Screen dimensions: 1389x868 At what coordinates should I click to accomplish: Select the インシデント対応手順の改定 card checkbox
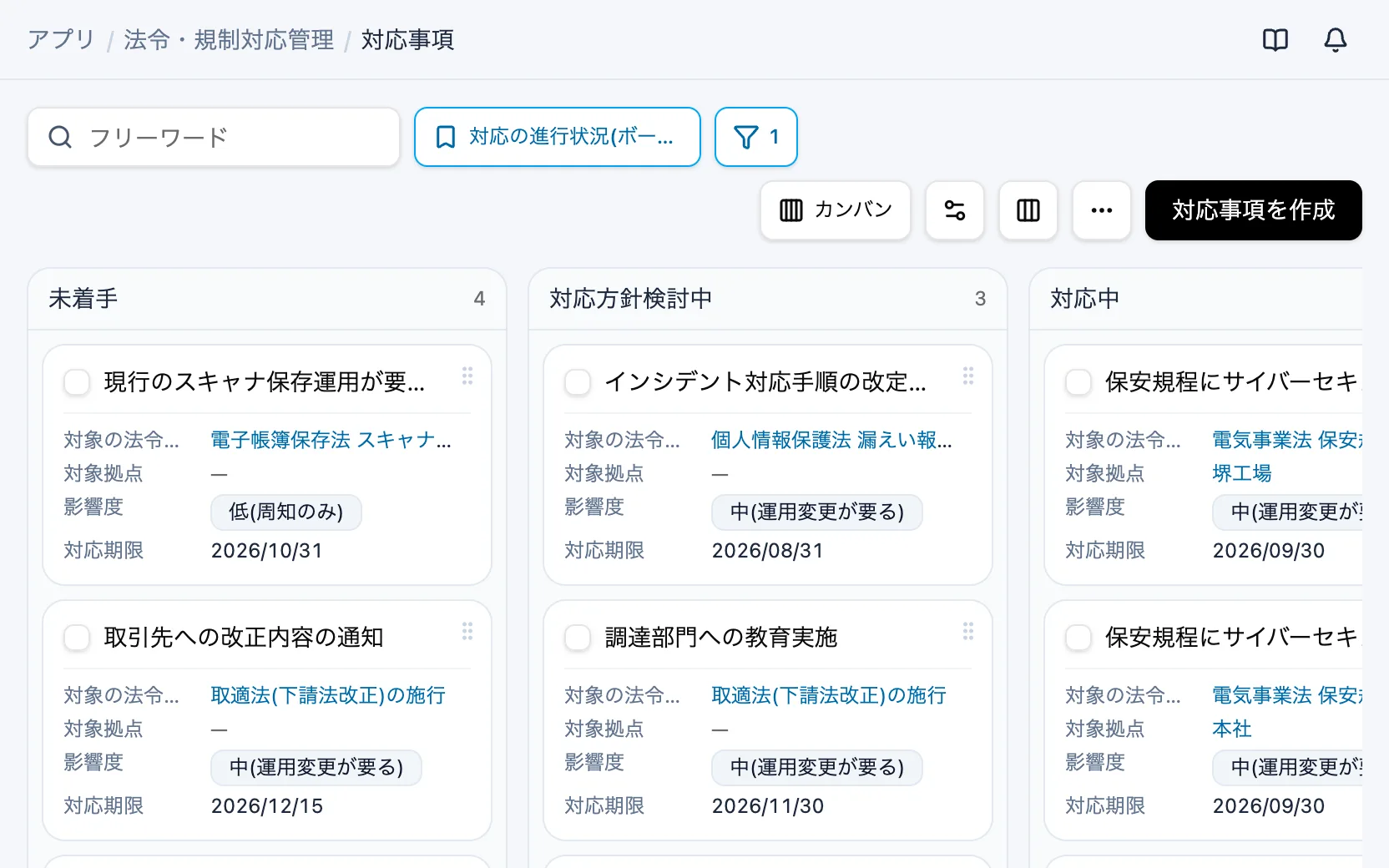pos(578,382)
